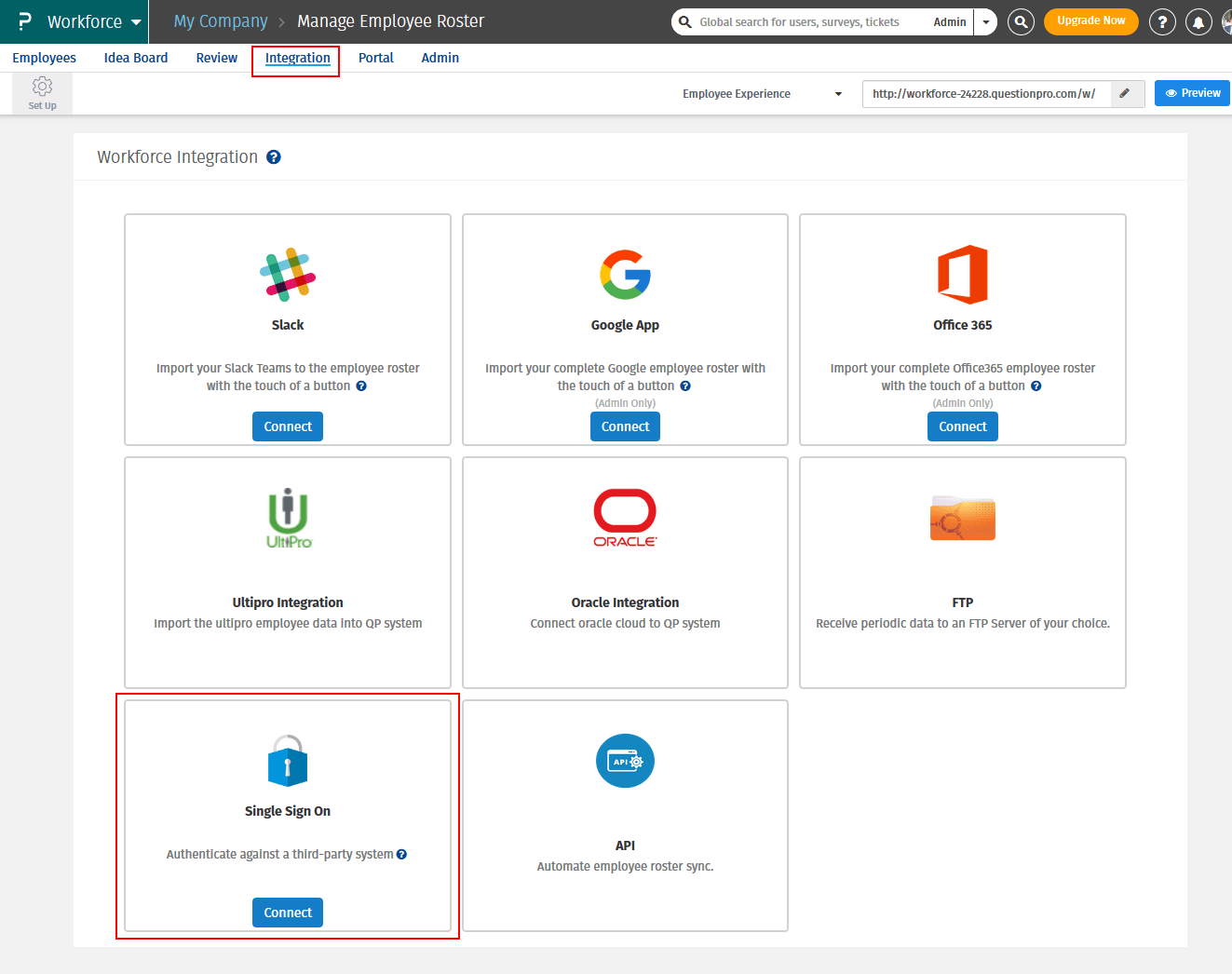This screenshot has height=974, width=1232.
Task: Open the help question mark icon in header
Action: [x=1162, y=21]
